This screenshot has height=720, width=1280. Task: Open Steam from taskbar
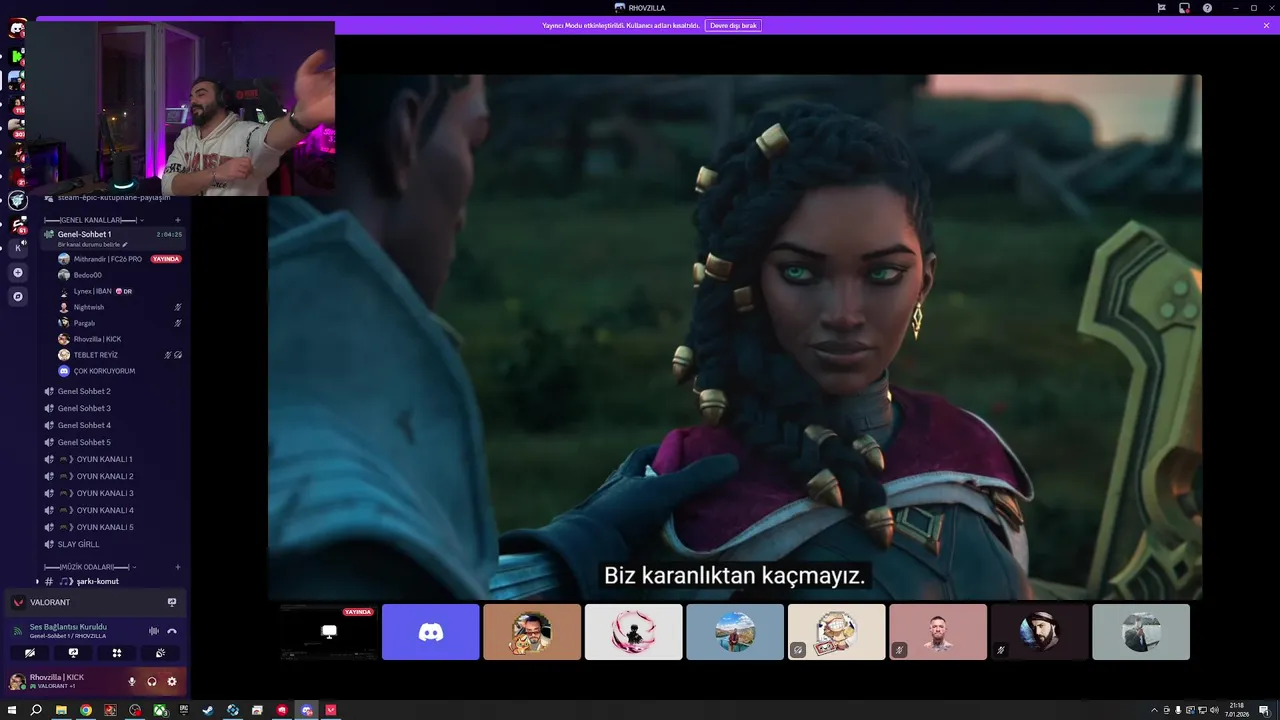208,710
